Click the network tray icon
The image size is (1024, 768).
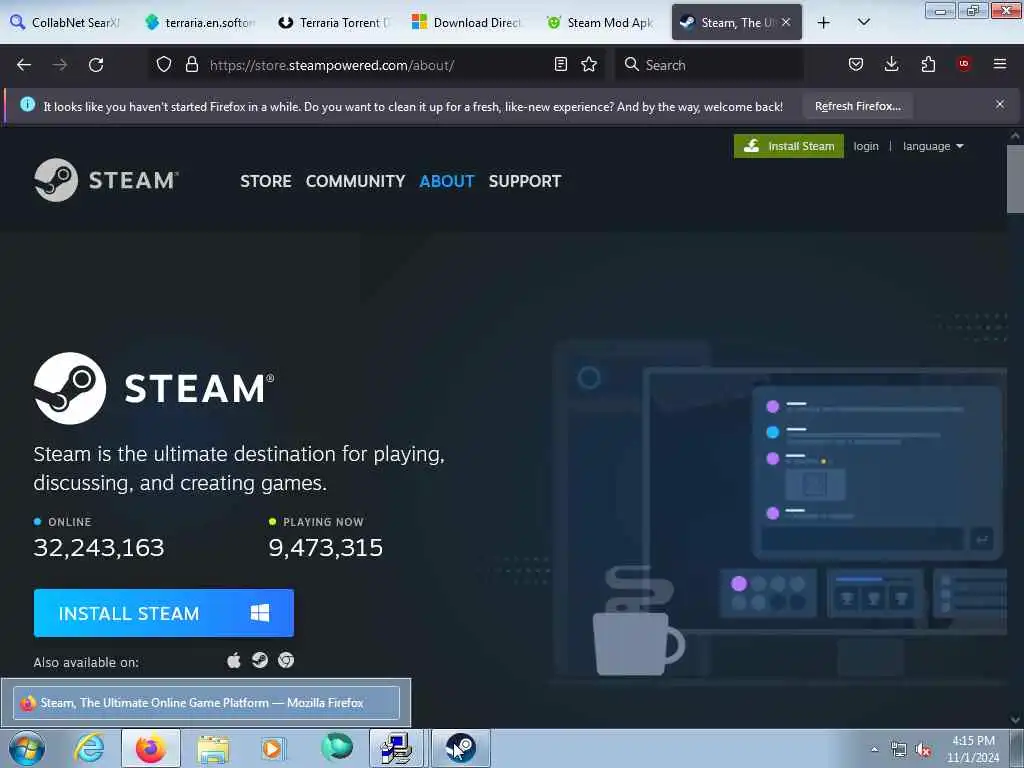899,749
